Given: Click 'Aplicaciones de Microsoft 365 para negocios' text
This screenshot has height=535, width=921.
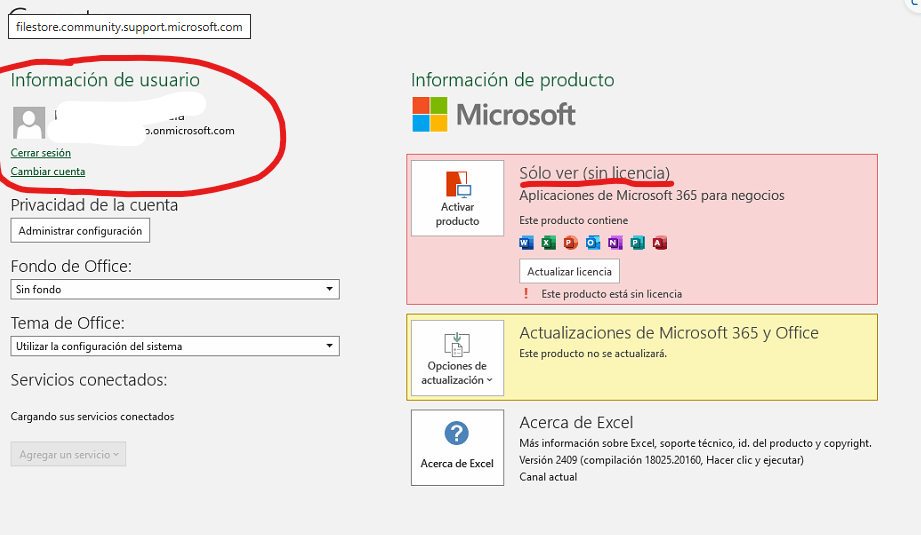Looking at the screenshot, I should (651, 196).
